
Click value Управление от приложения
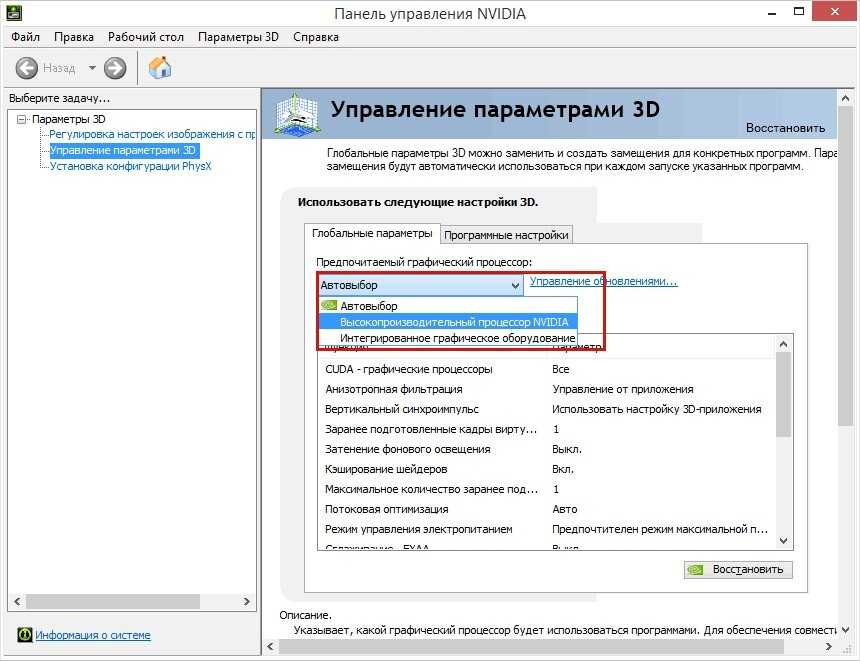(623, 389)
